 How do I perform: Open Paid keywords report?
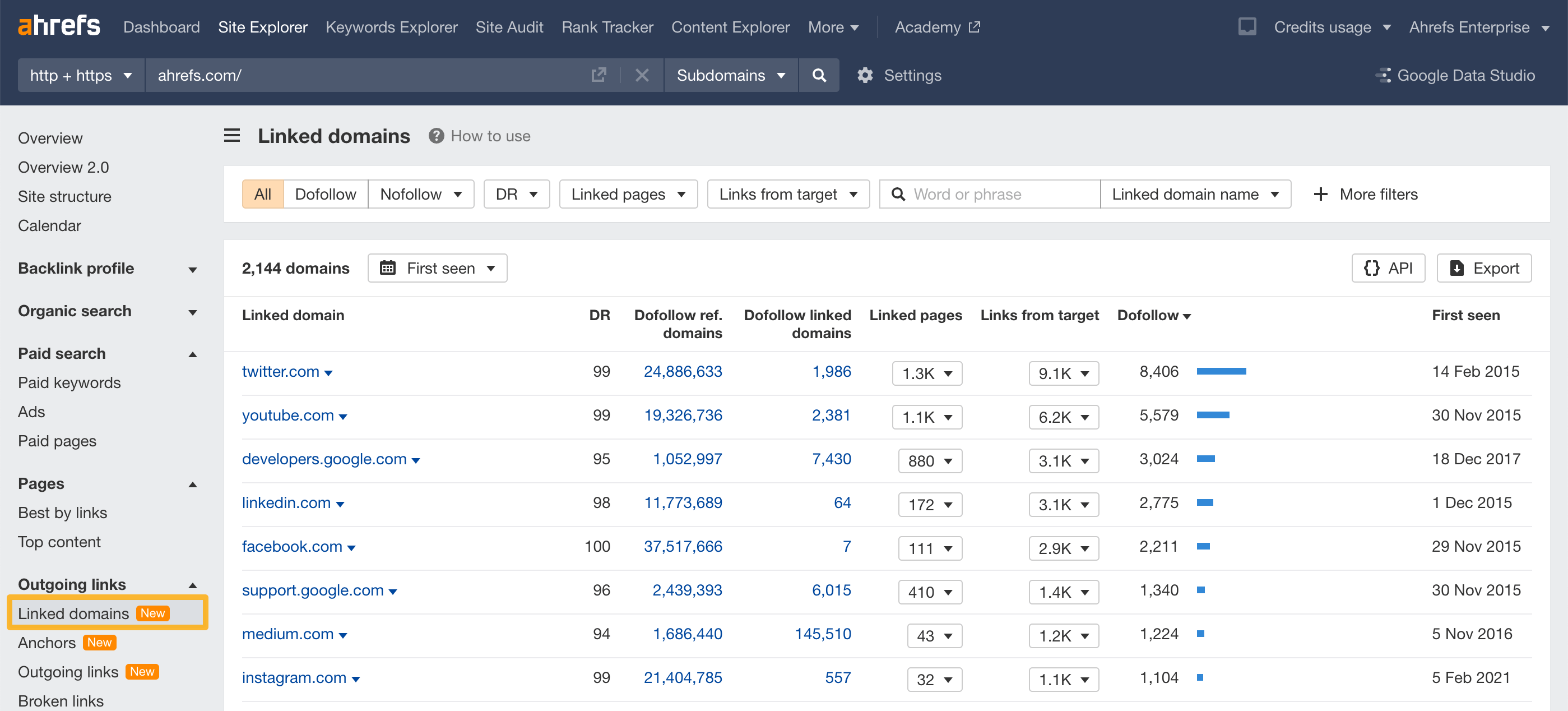[69, 382]
